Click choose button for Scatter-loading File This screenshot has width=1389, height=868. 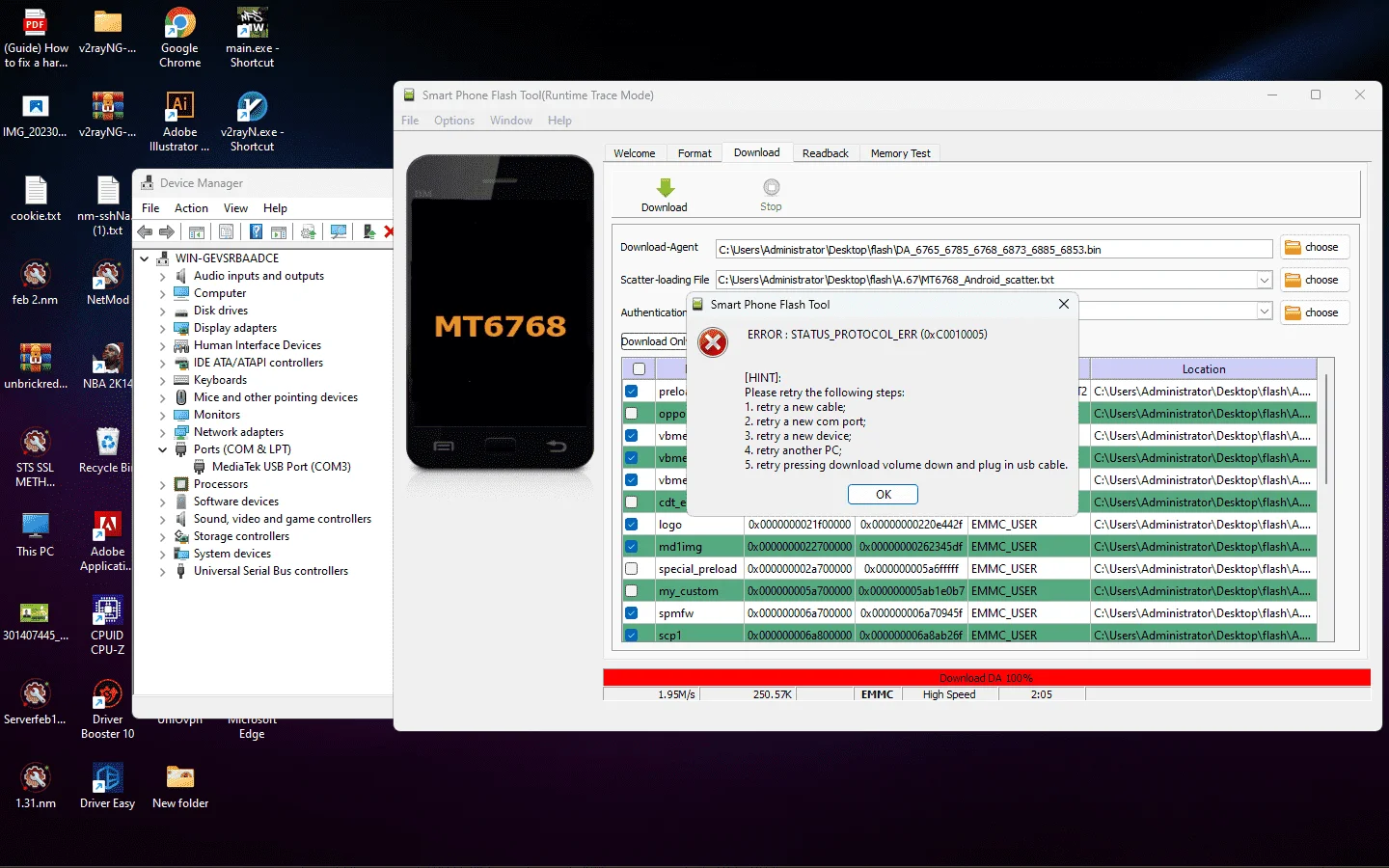click(x=1314, y=281)
